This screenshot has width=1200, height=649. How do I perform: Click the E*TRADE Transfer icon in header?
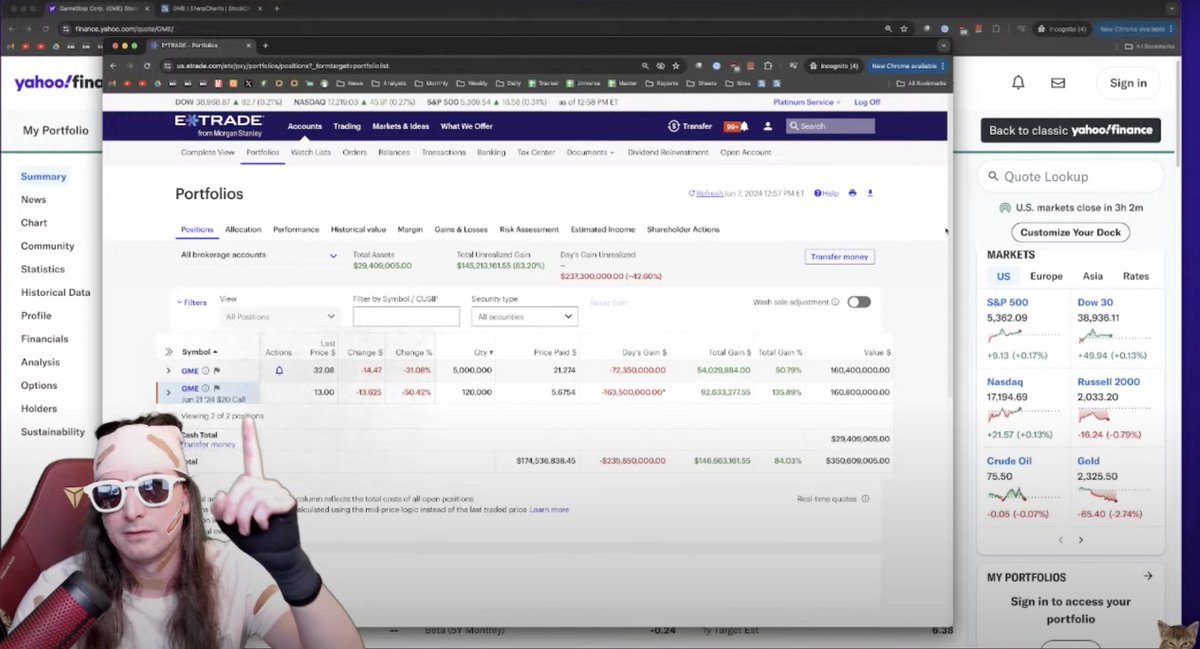click(674, 126)
